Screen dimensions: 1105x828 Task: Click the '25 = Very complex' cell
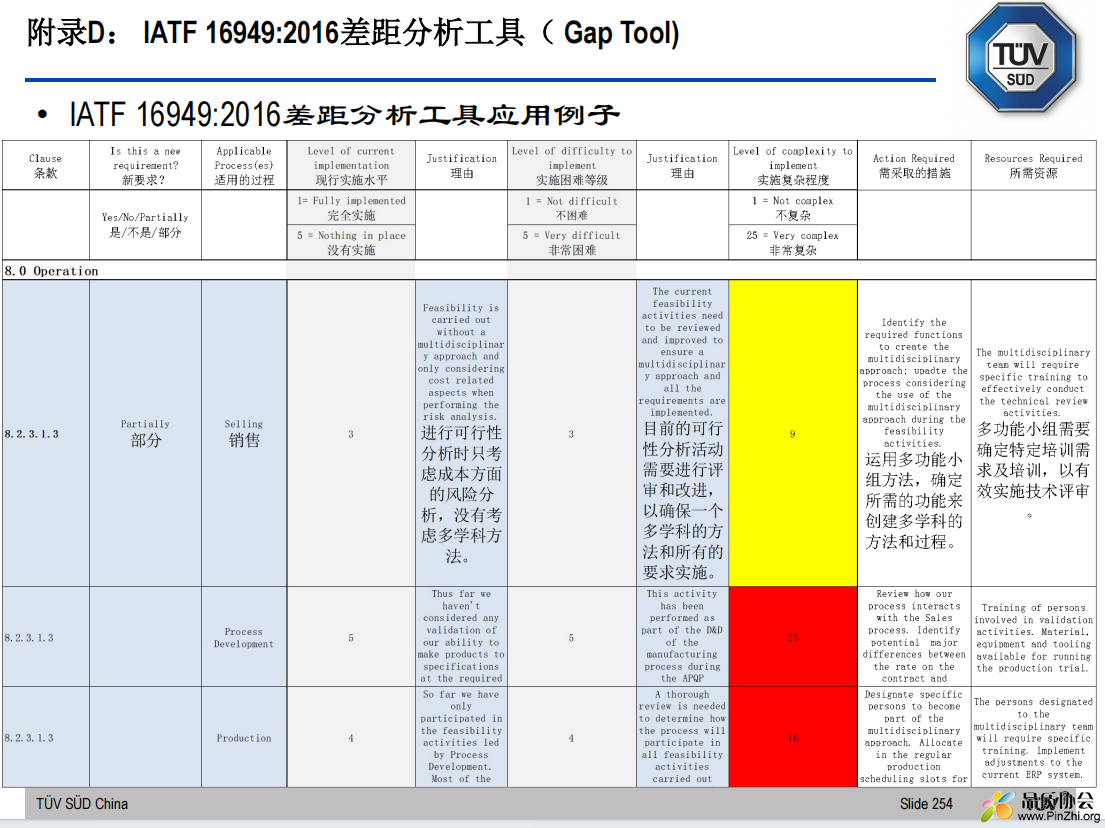pos(793,242)
